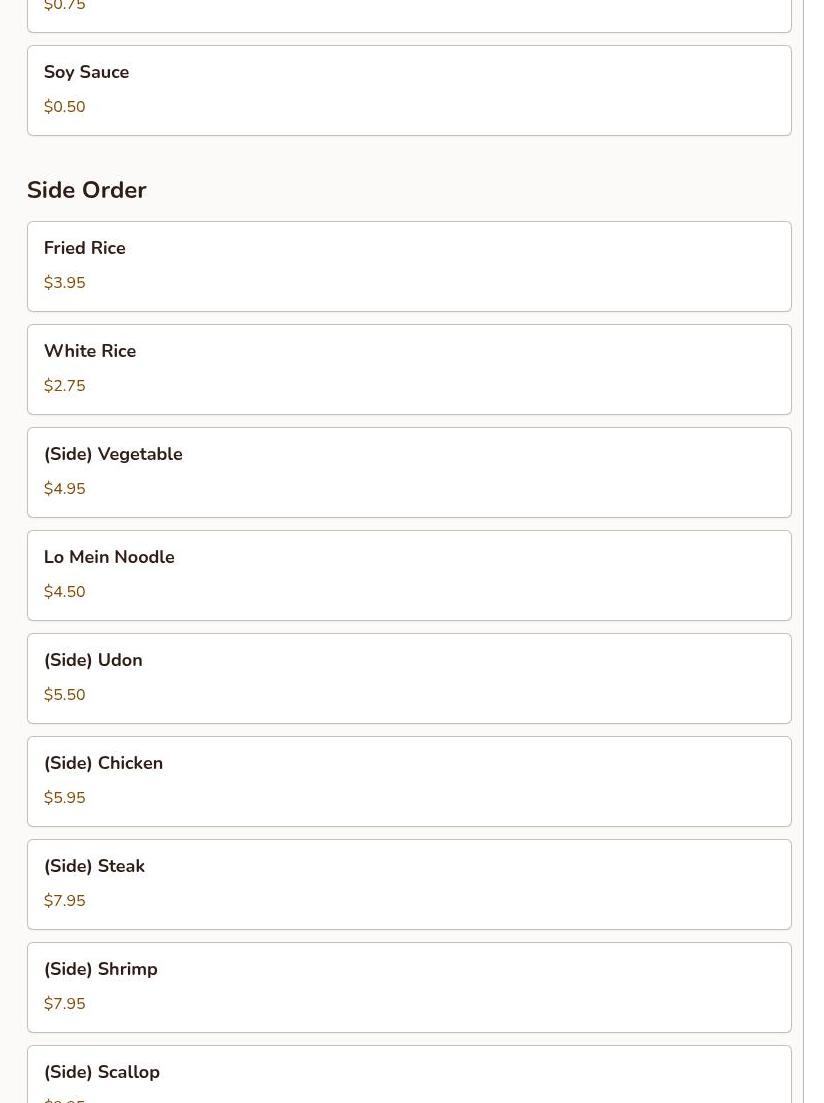
Task: Click the $7.95 price under Steak
Action: pos(65,900)
